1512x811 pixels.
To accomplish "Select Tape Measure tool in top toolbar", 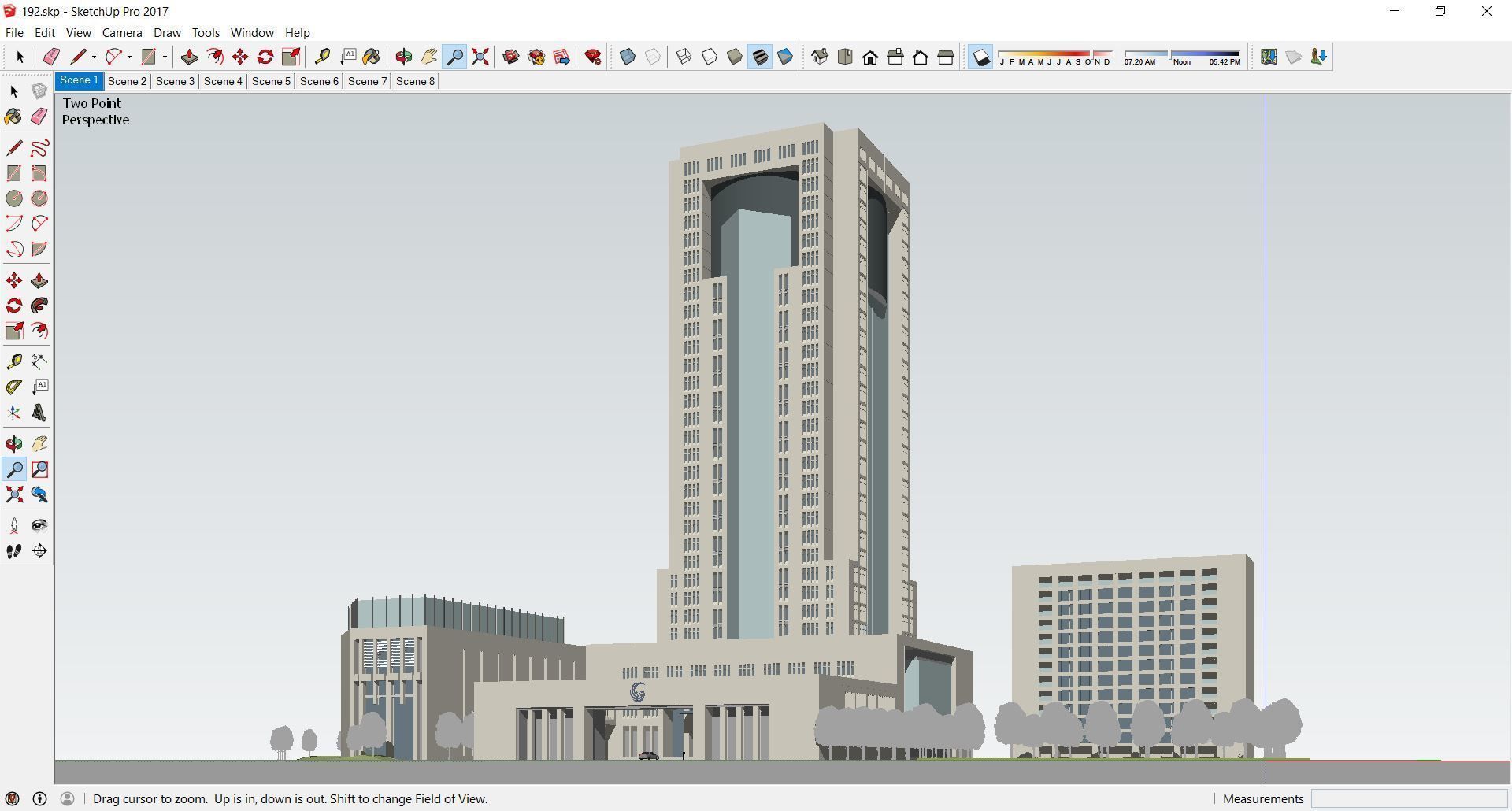I will point(322,57).
